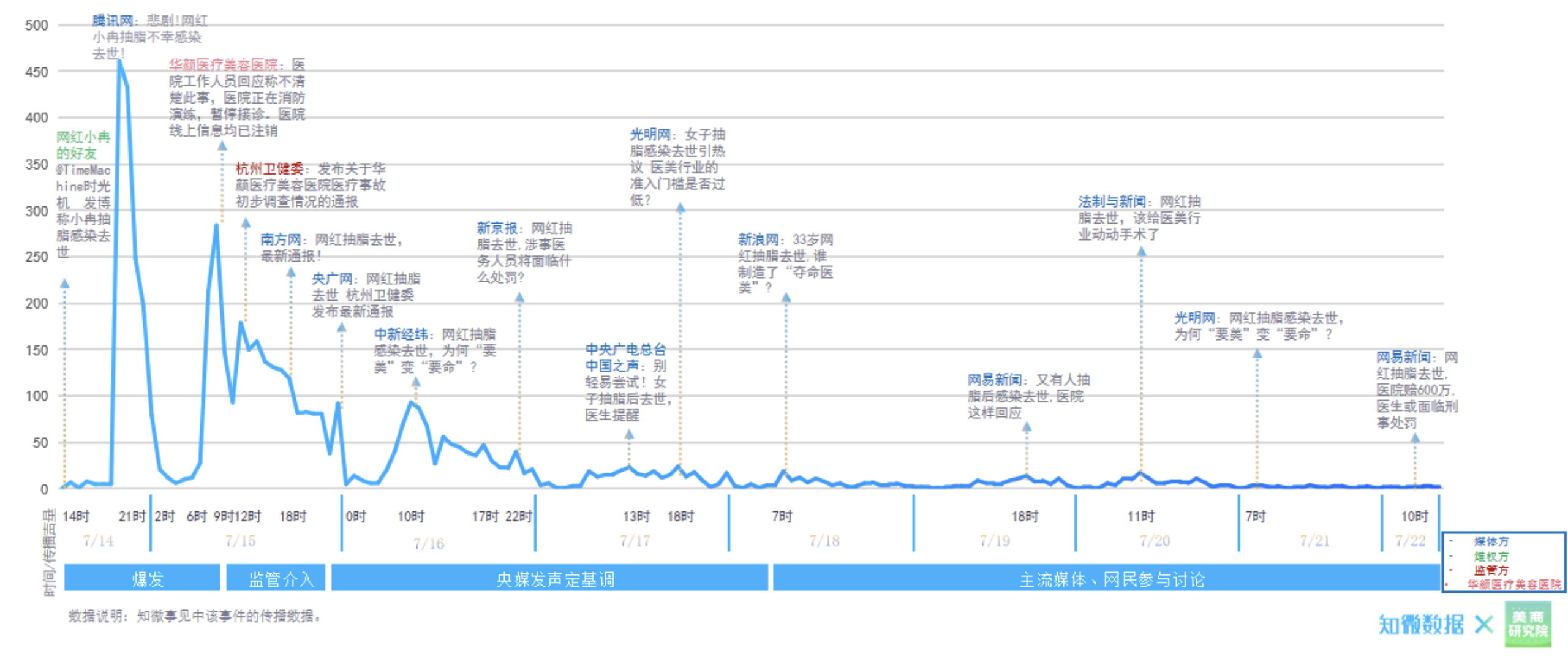
Task: Click the 央媒发声定基调 phase bar
Action: point(549,578)
